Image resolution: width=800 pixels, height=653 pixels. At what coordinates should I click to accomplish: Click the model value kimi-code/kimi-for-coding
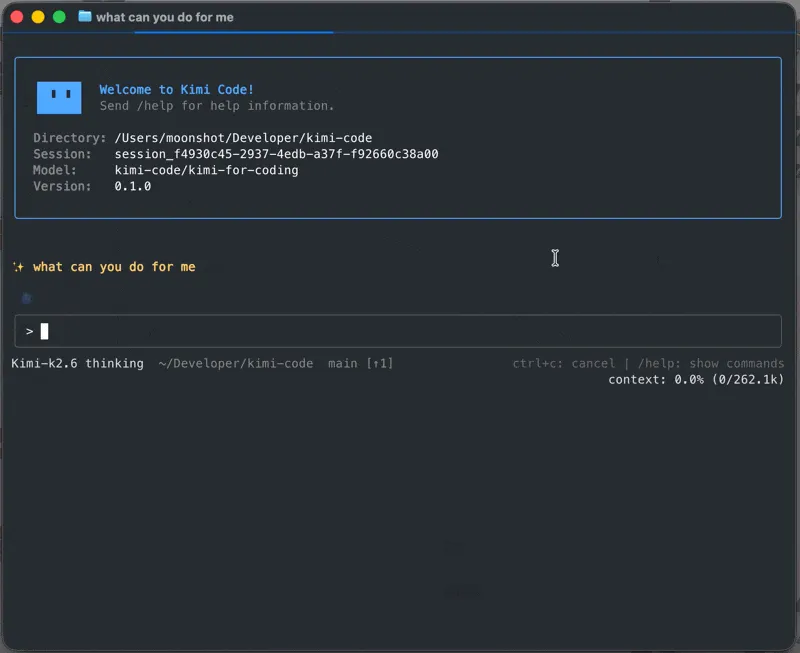coord(206,170)
